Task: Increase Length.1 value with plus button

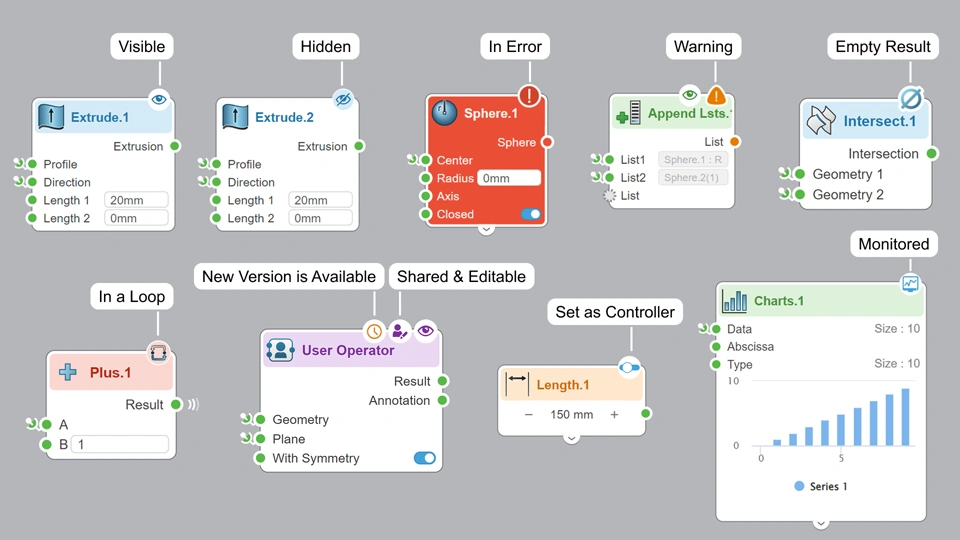Action: (614, 414)
